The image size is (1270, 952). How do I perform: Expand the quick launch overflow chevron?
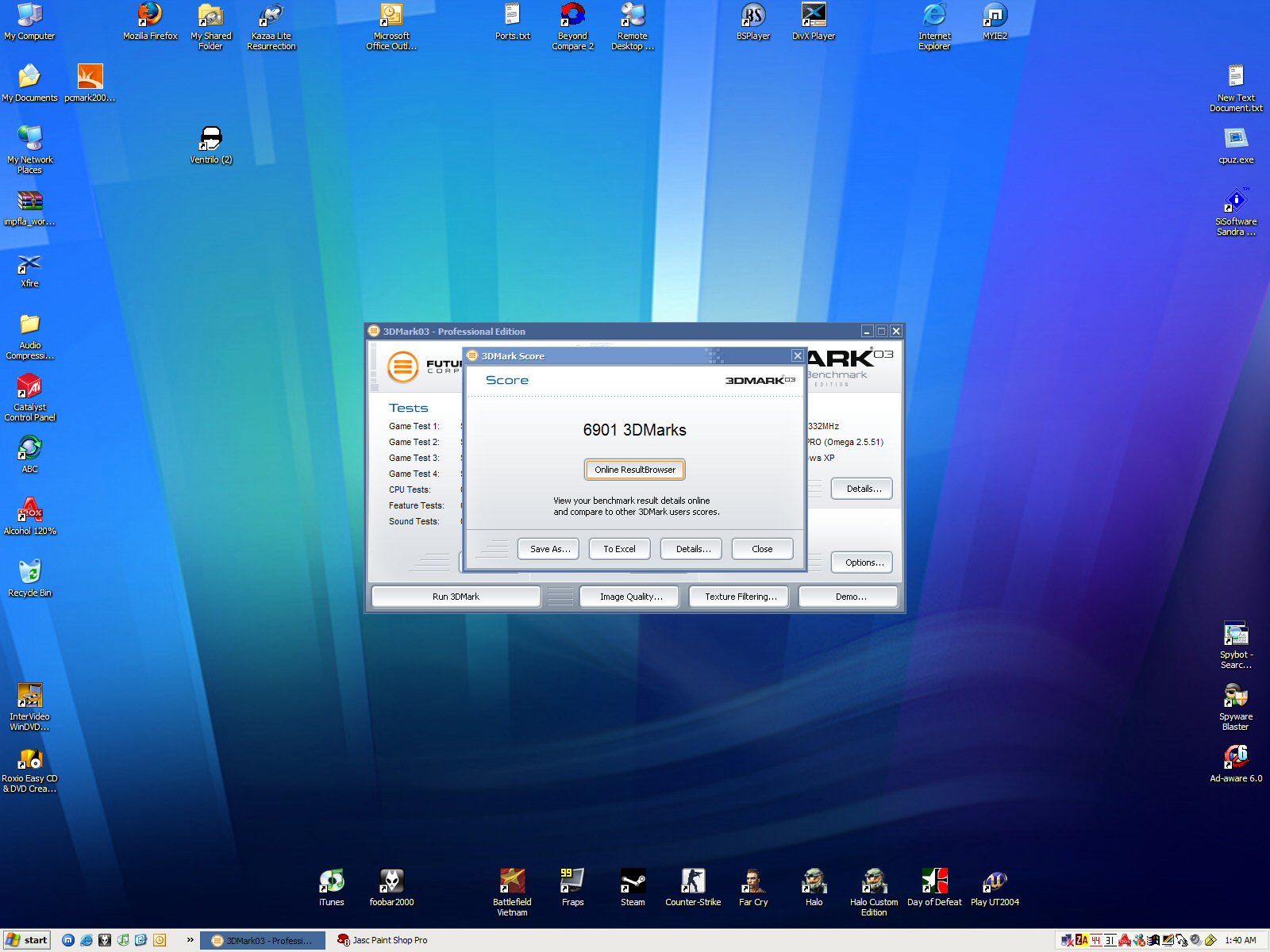[190, 940]
